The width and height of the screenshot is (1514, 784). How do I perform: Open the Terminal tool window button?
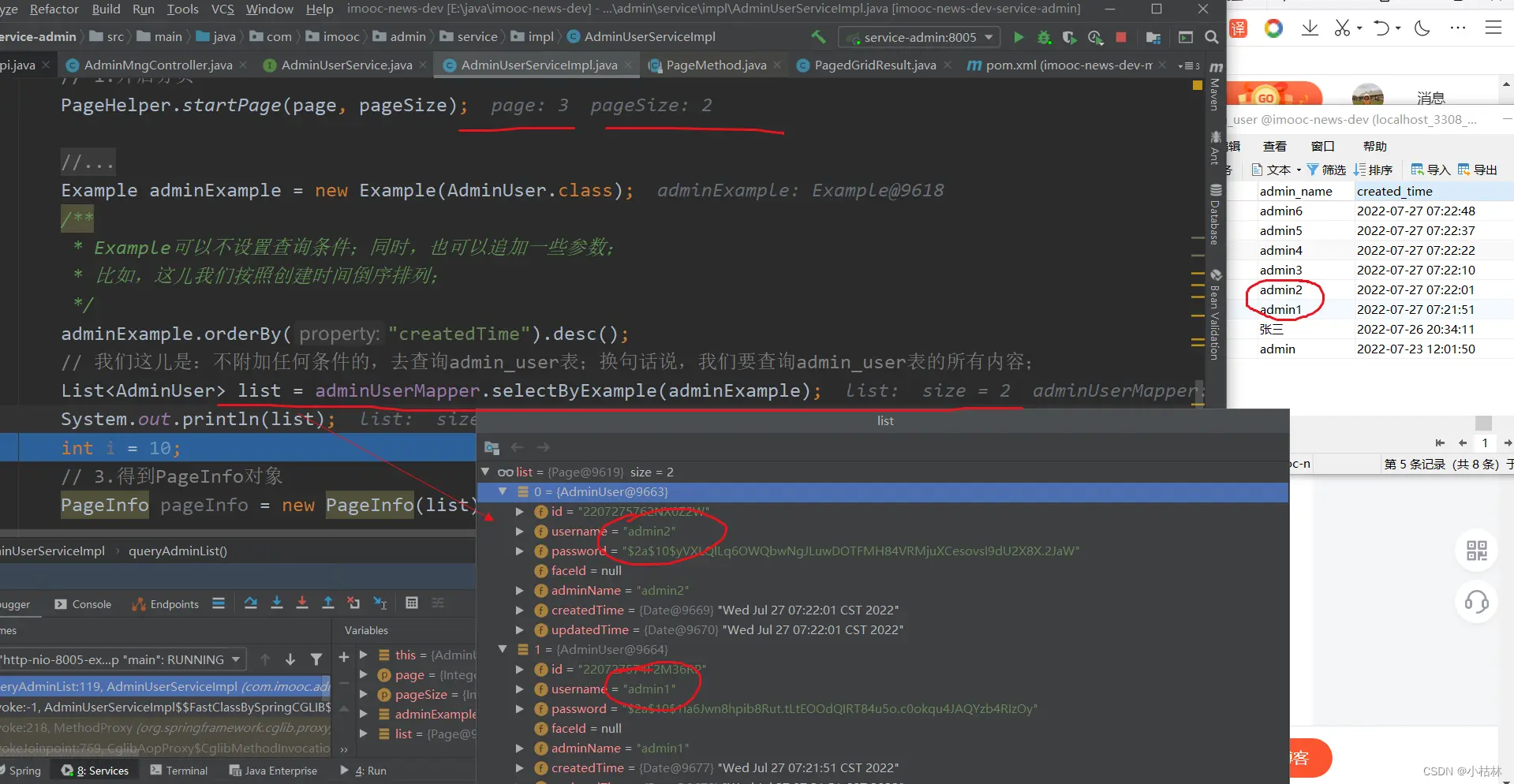point(179,771)
